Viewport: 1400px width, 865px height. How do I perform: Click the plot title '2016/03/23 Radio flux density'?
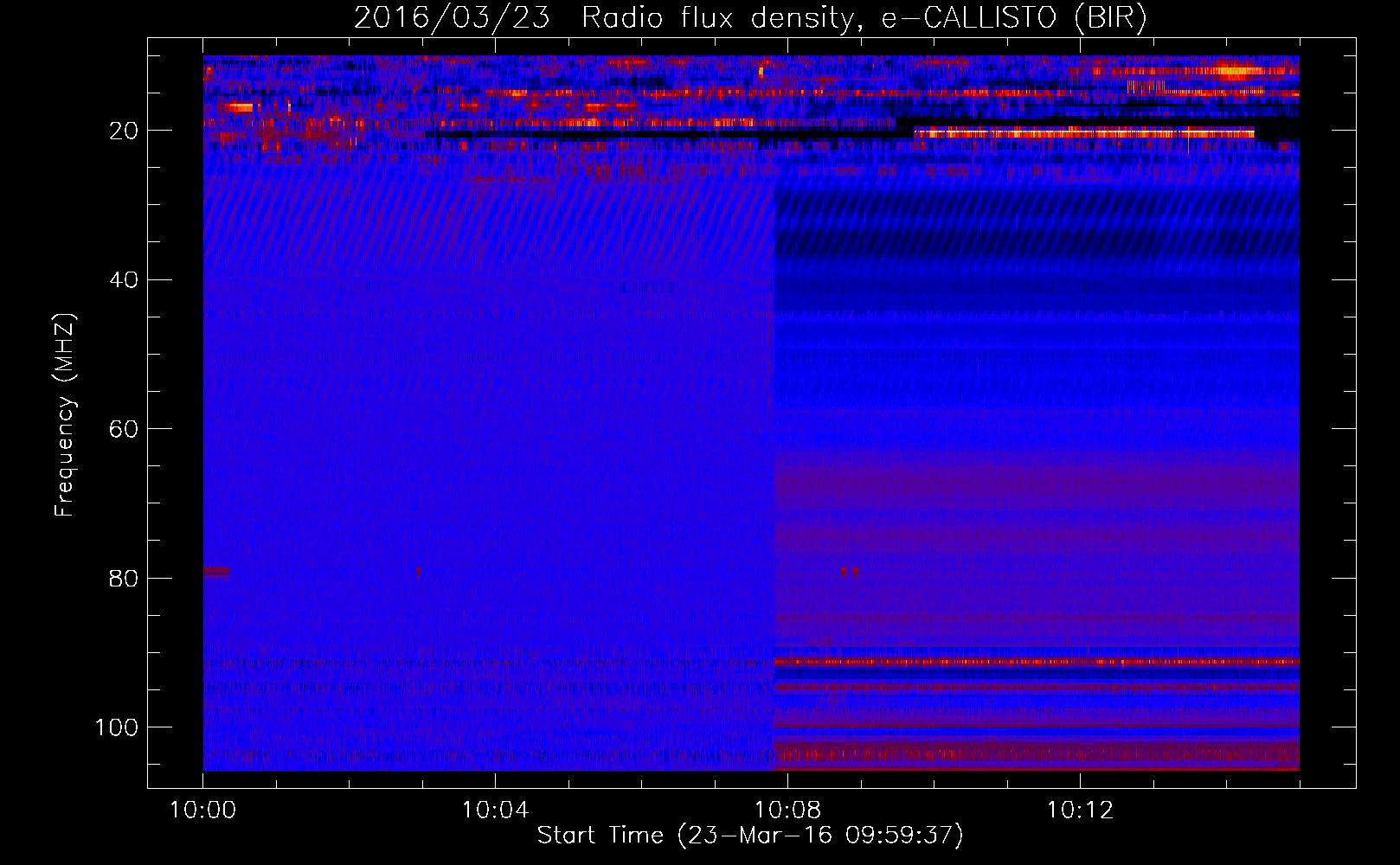(x=750, y=18)
